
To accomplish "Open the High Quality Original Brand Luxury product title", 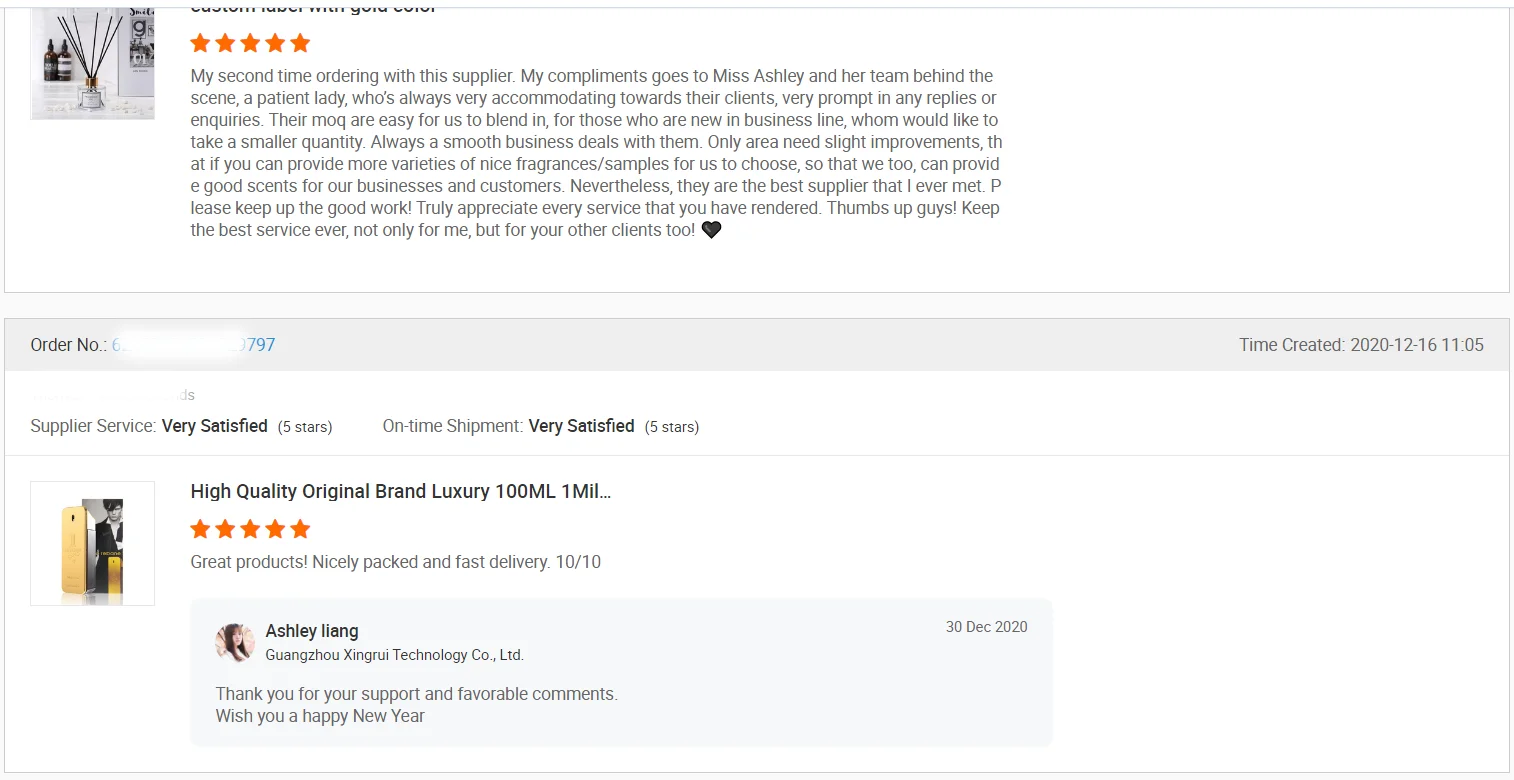I will (400, 491).
